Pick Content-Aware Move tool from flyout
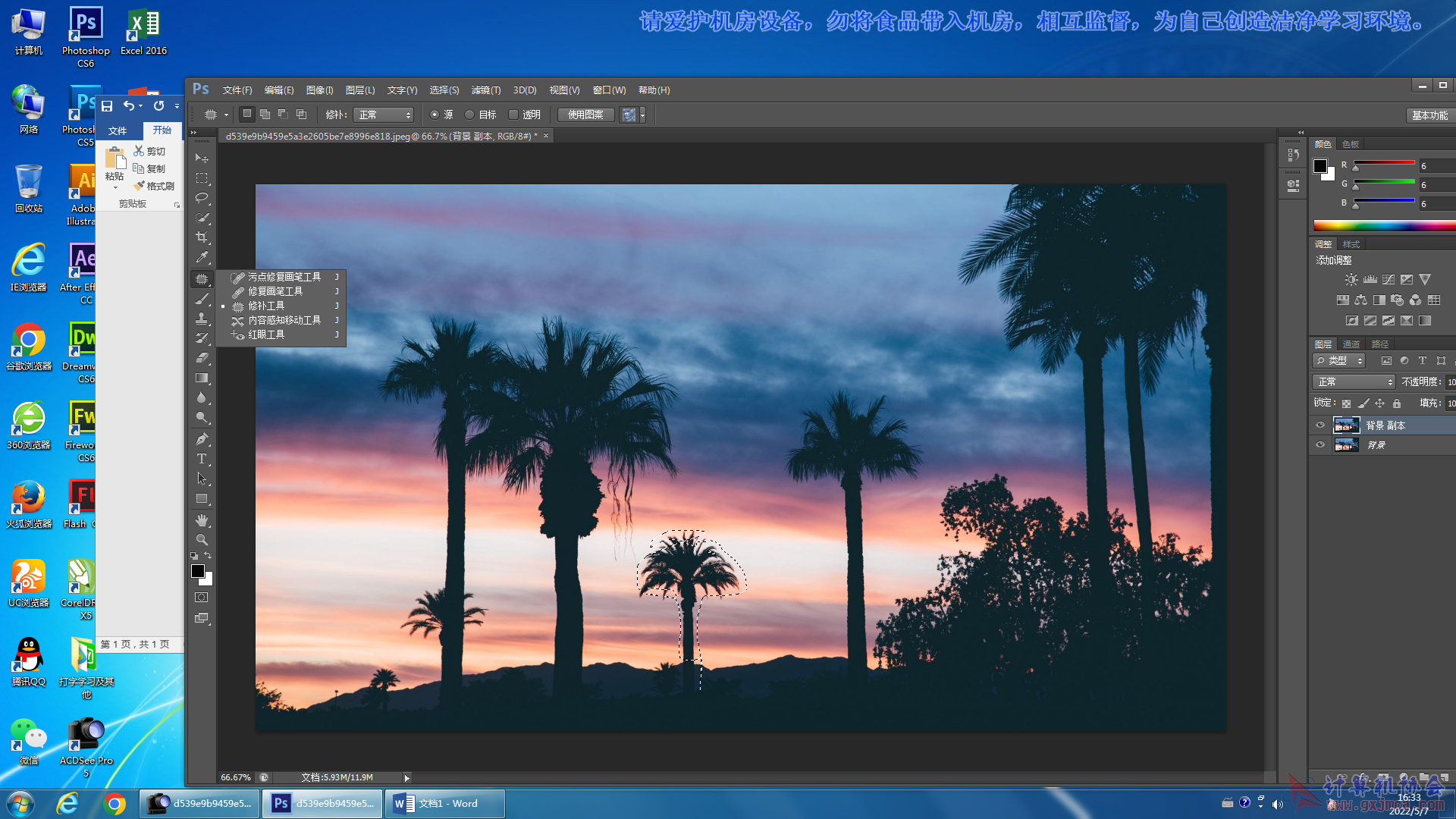The width and height of the screenshot is (1456, 819). 284,320
